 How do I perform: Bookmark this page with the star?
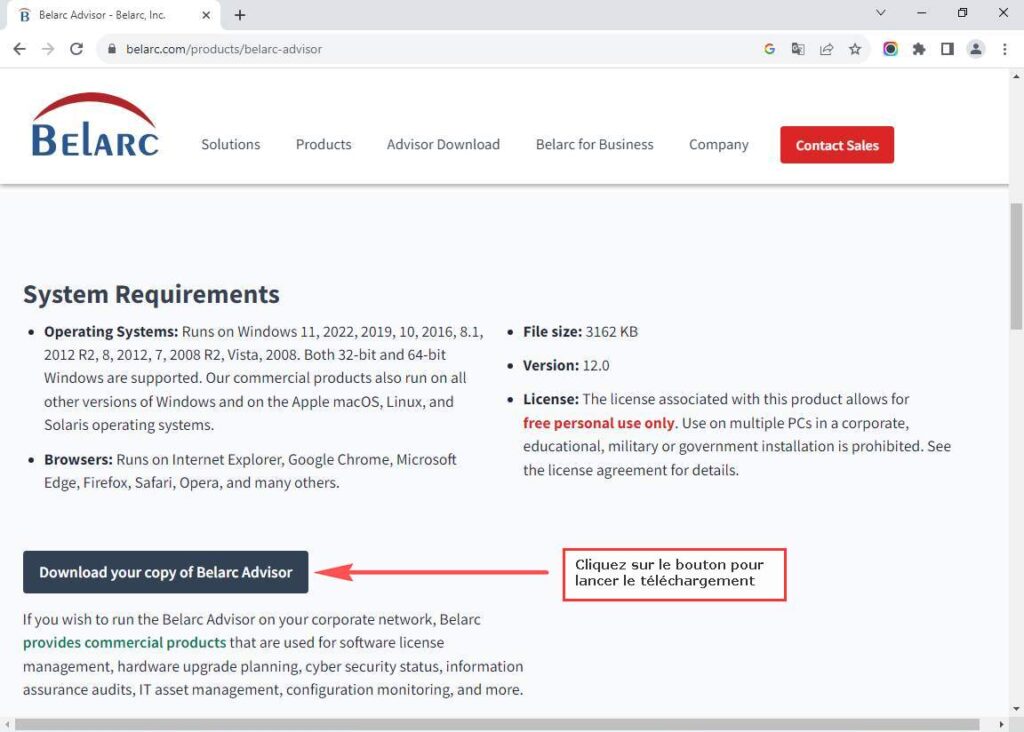855,48
